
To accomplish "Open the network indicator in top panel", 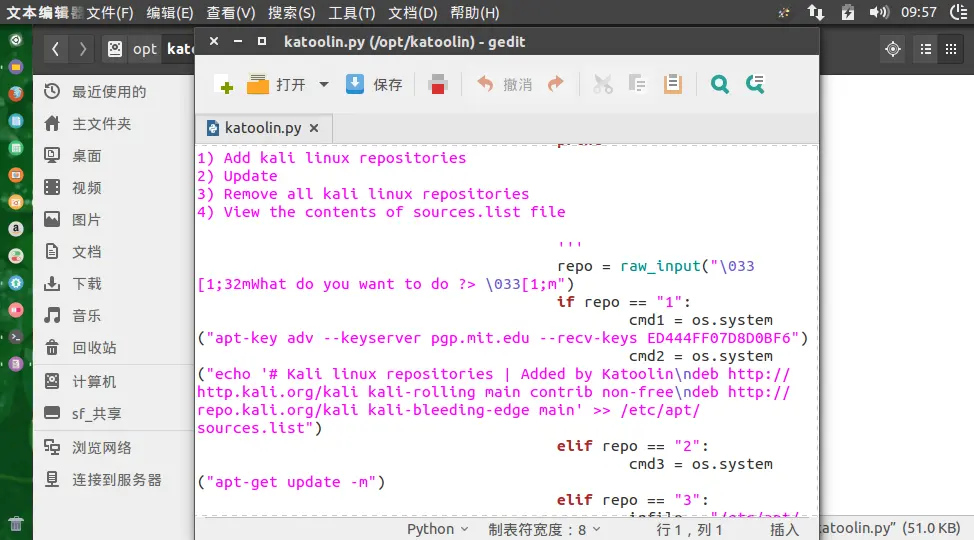I will pyautogui.click(x=816, y=12).
